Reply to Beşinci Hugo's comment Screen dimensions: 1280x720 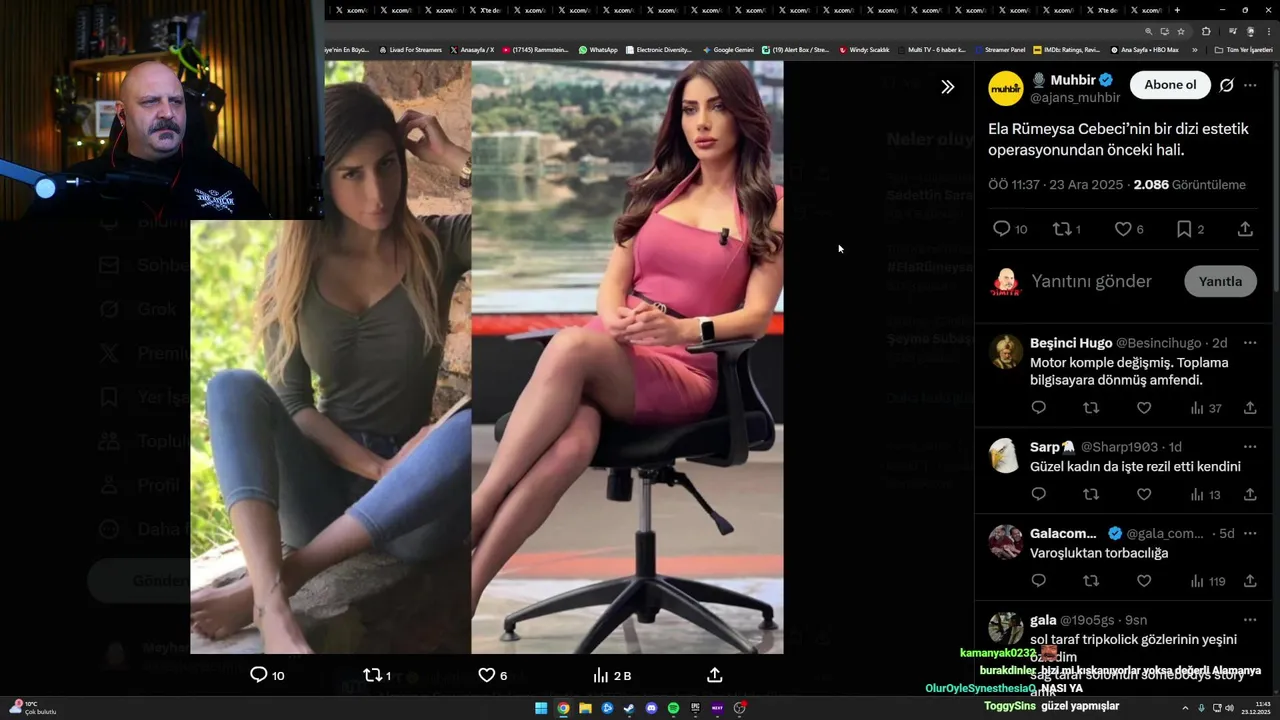pyautogui.click(x=1038, y=408)
